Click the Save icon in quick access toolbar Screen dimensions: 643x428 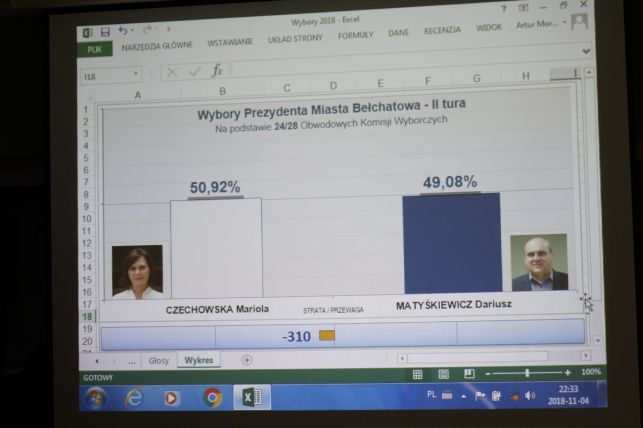(x=106, y=31)
